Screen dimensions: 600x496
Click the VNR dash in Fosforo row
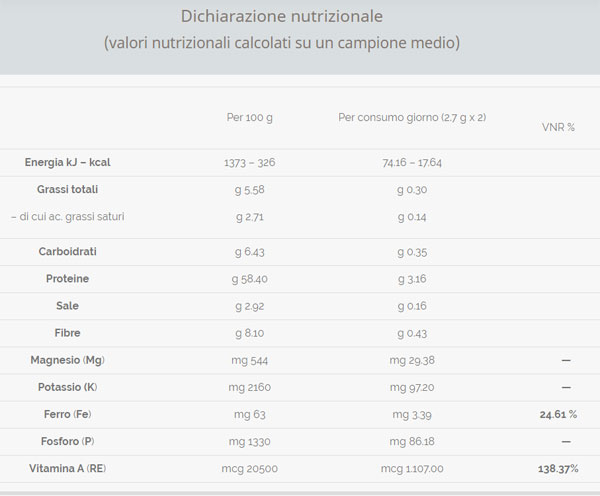[x=566, y=442]
